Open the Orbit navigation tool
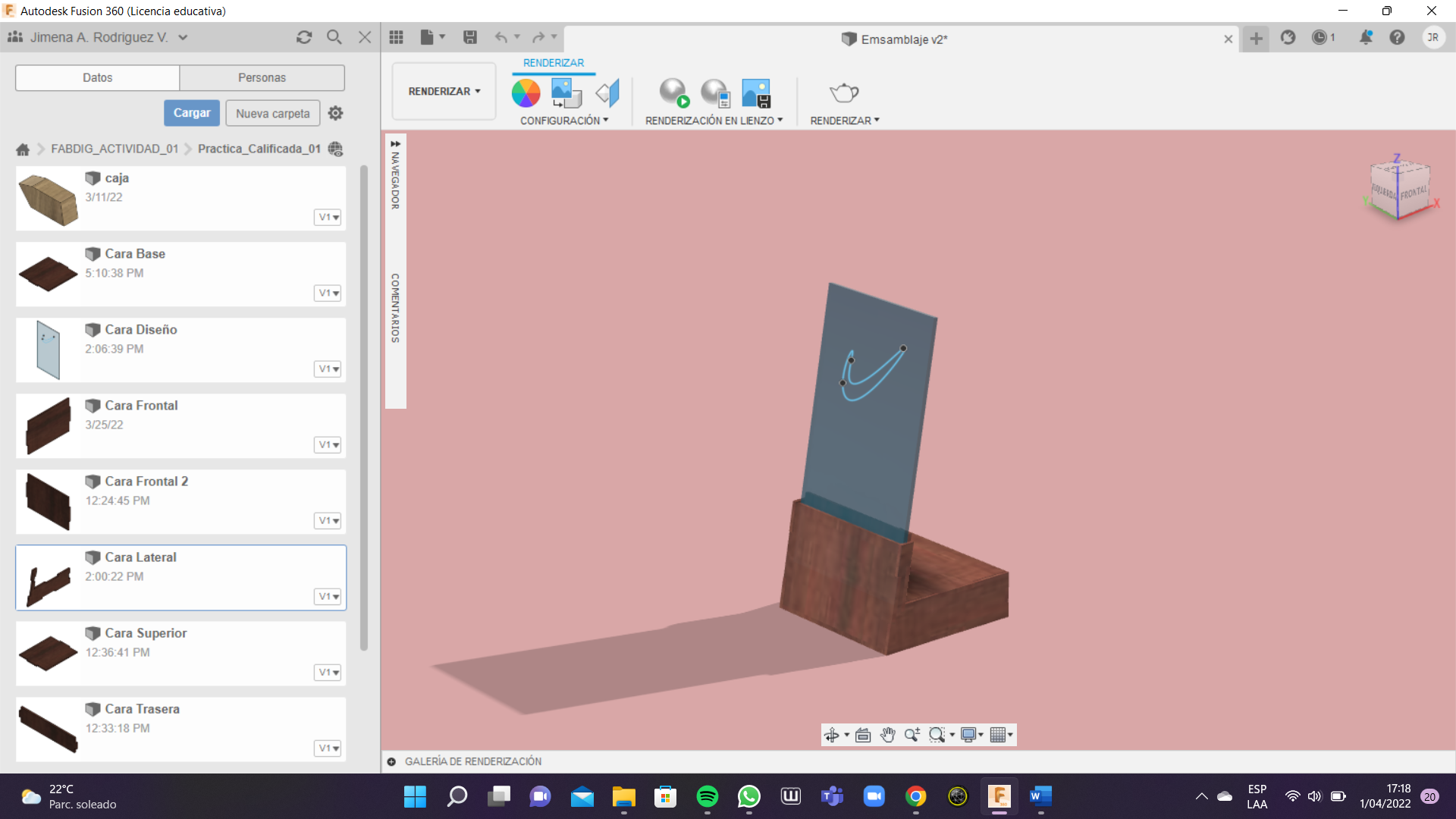 point(832,735)
